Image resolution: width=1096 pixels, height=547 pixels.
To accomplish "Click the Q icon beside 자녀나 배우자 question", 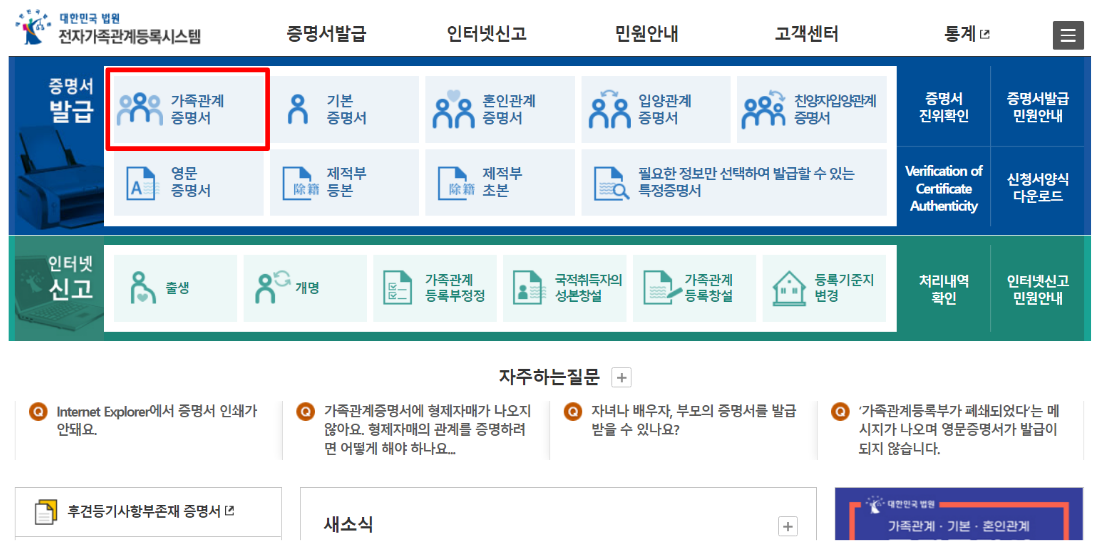I will 573,412.
